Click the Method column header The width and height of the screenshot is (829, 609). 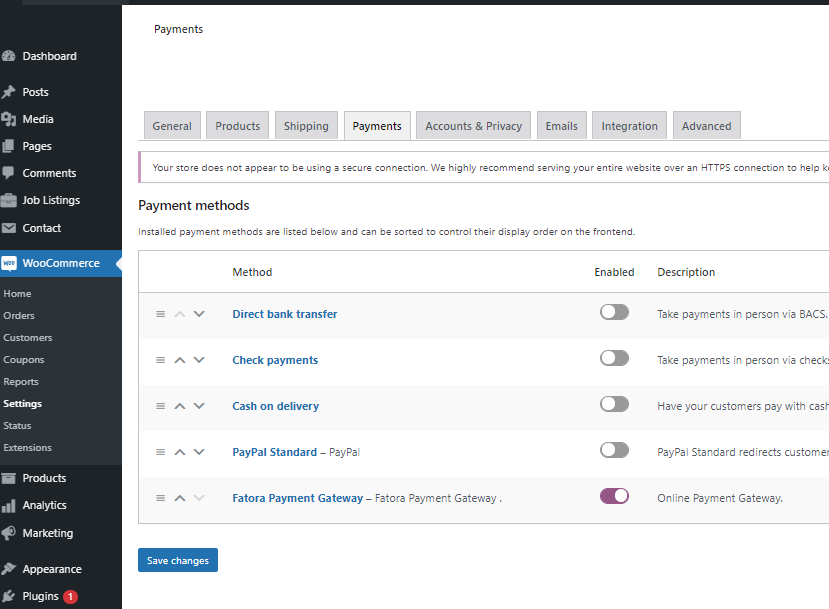coord(252,272)
